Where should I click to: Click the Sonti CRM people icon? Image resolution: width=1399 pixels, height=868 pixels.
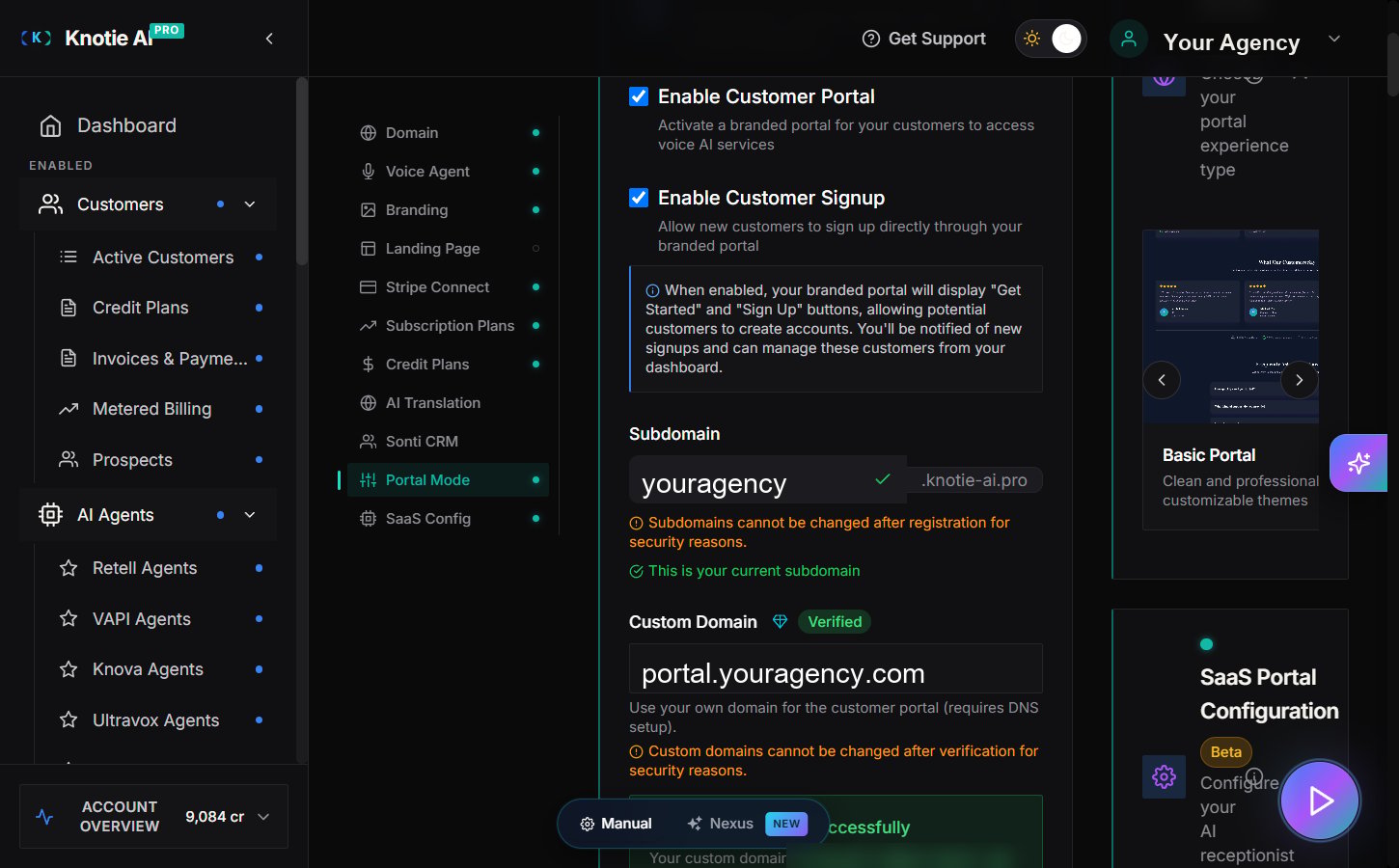(x=368, y=442)
